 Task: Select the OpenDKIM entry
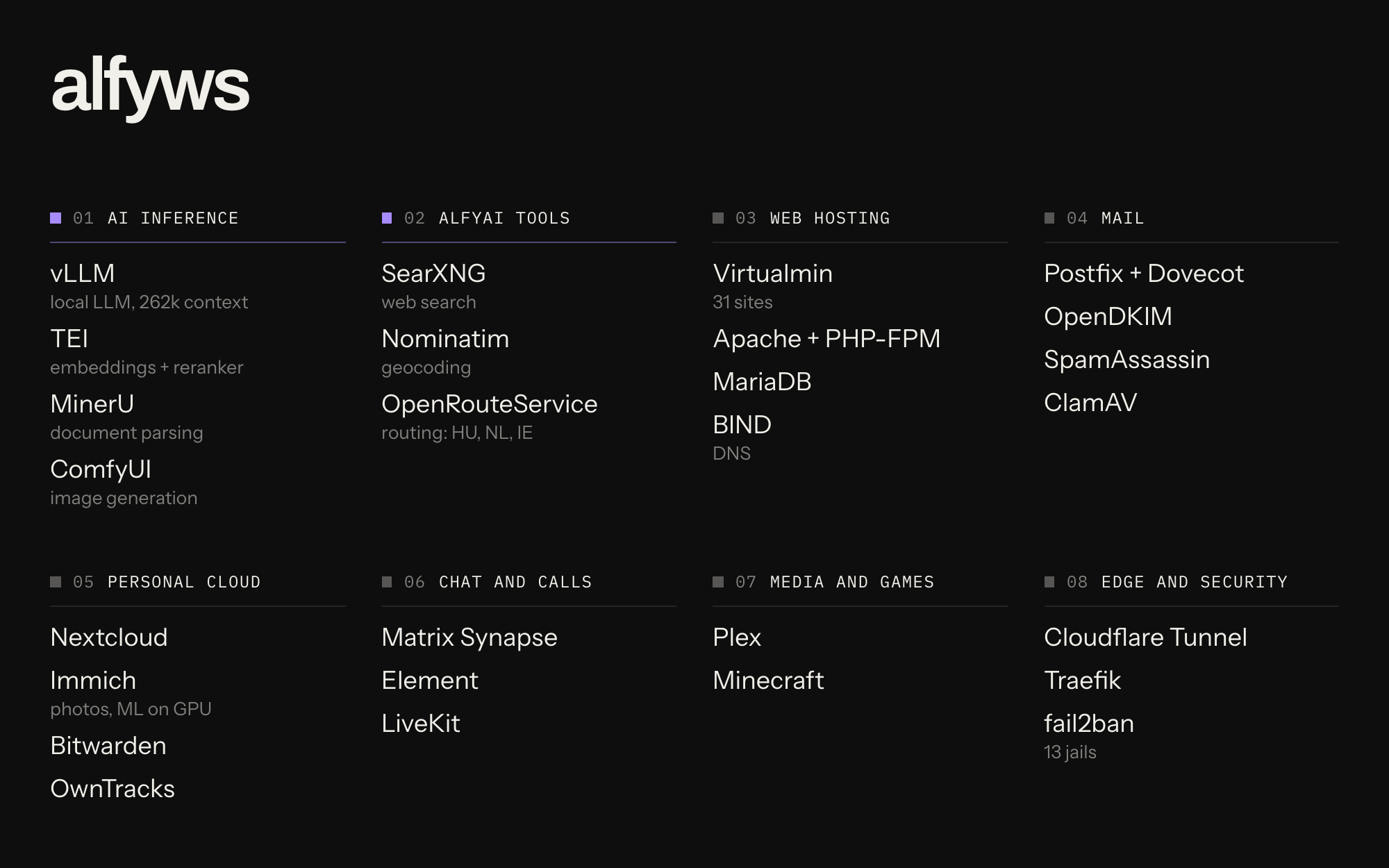coord(1108,317)
